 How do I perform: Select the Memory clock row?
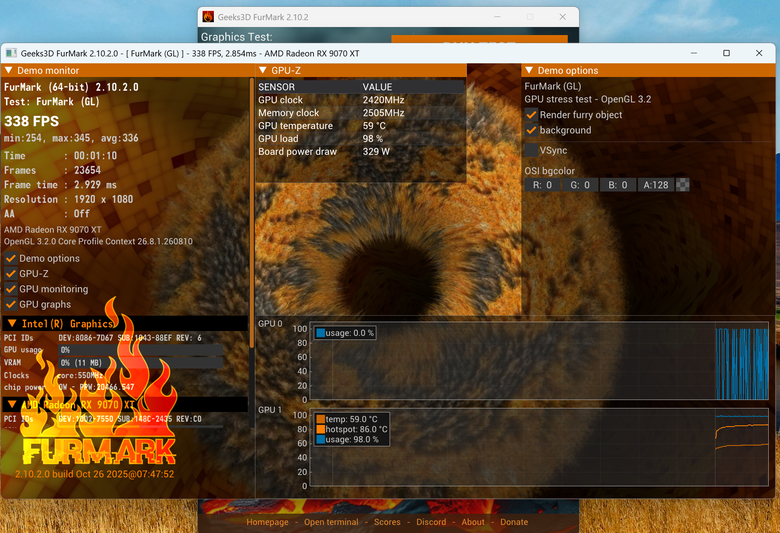(x=361, y=113)
